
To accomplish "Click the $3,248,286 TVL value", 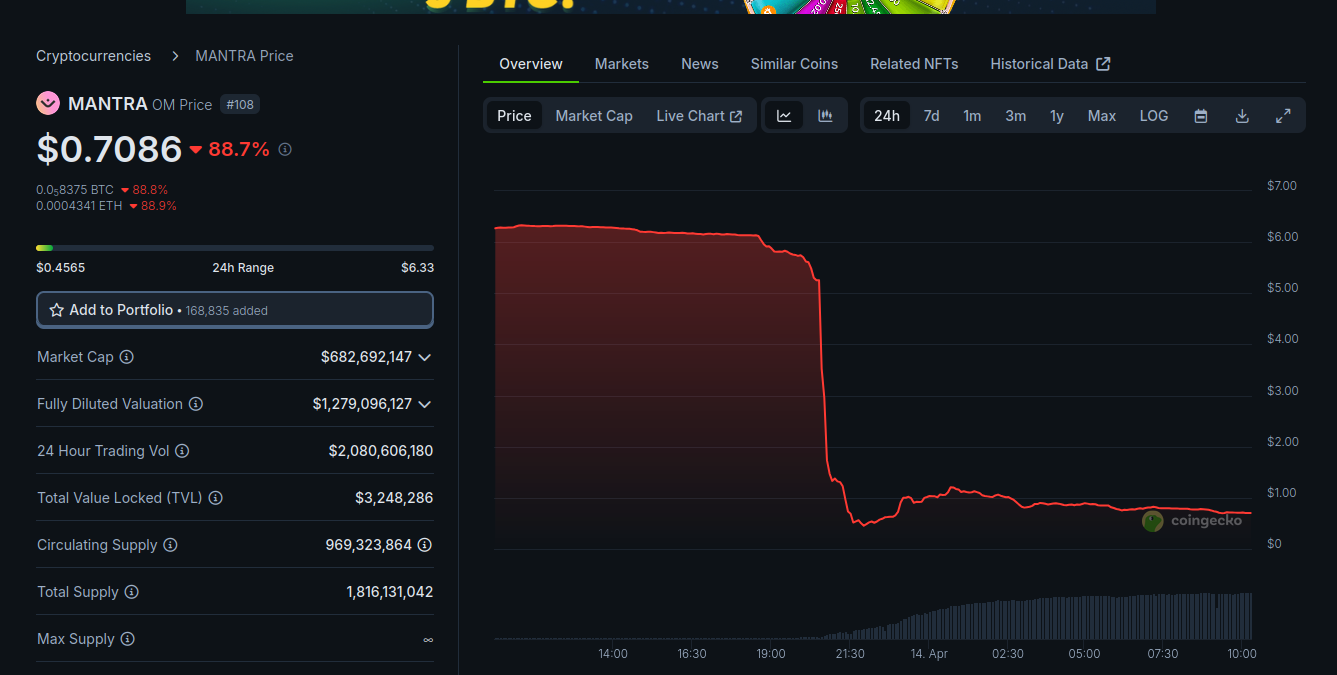I will point(394,498).
